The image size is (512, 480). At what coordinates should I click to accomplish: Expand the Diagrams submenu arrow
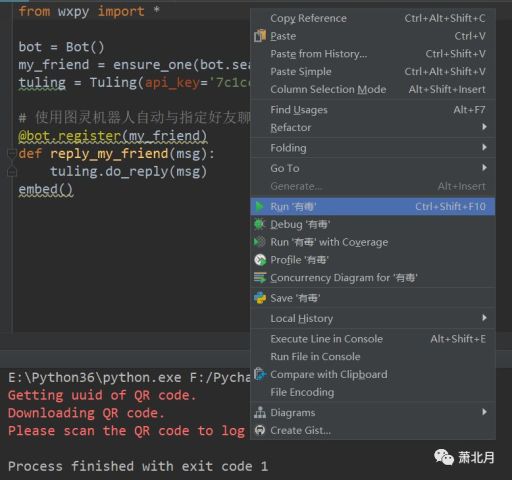click(484, 412)
